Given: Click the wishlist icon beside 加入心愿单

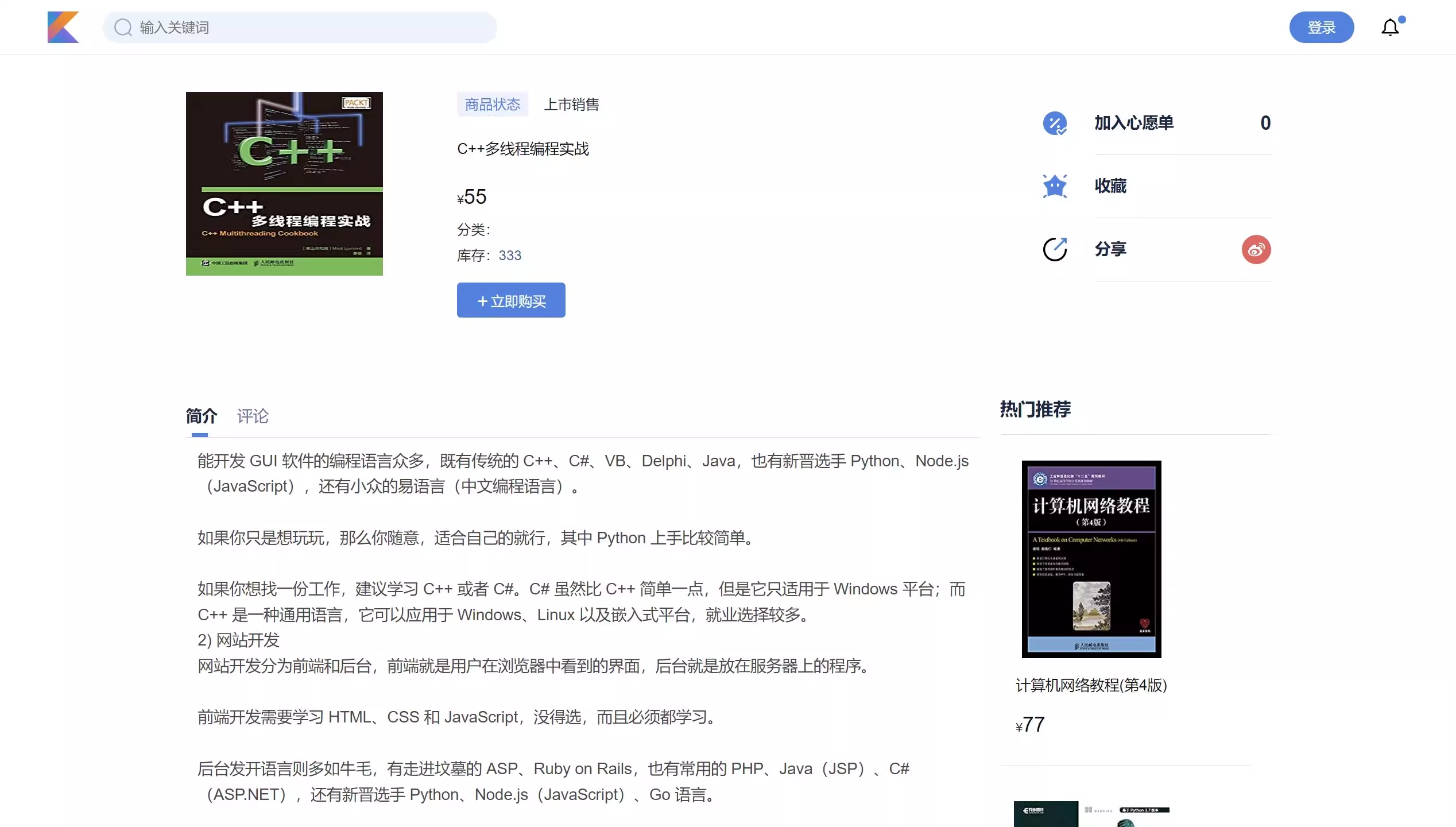Looking at the screenshot, I should (x=1055, y=123).
